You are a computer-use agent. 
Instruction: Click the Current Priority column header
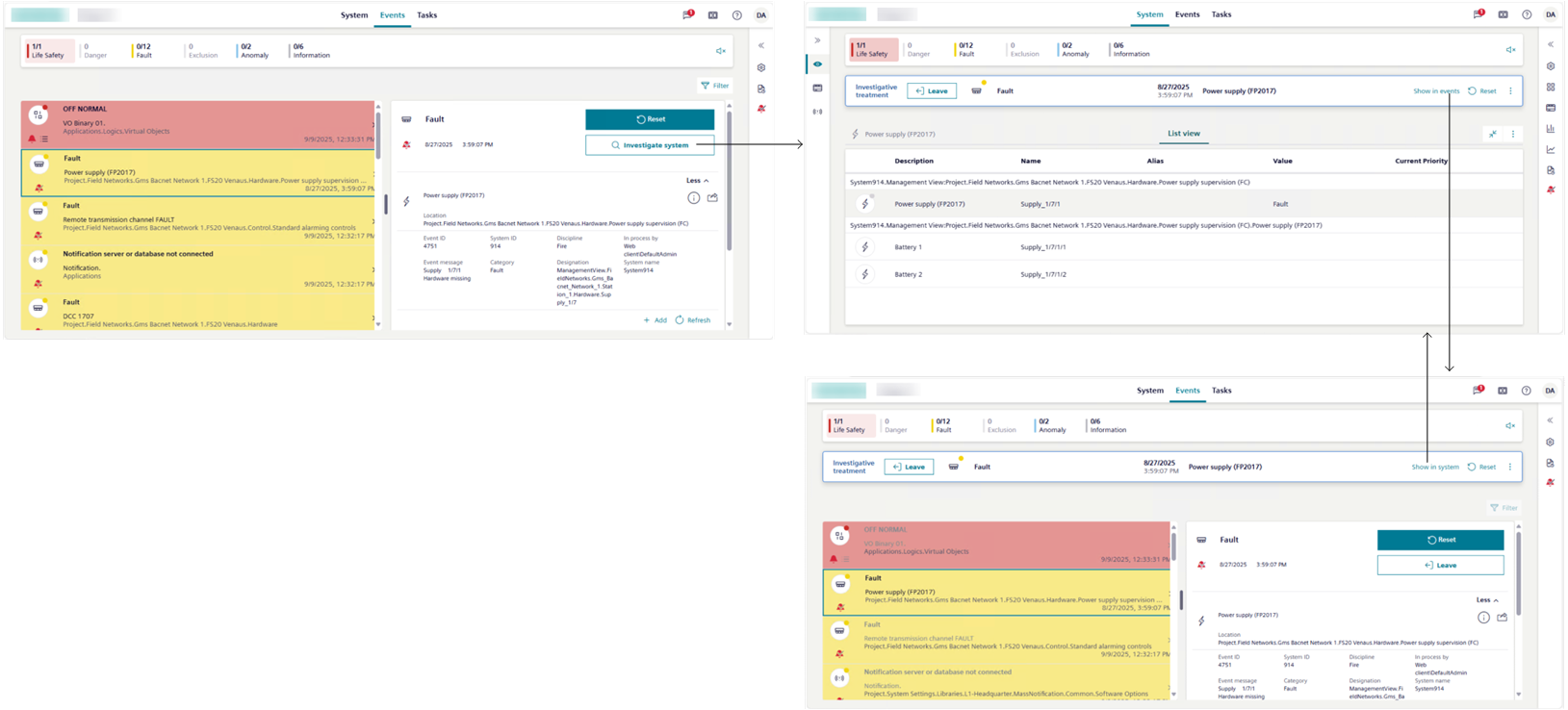point(1421,161)
